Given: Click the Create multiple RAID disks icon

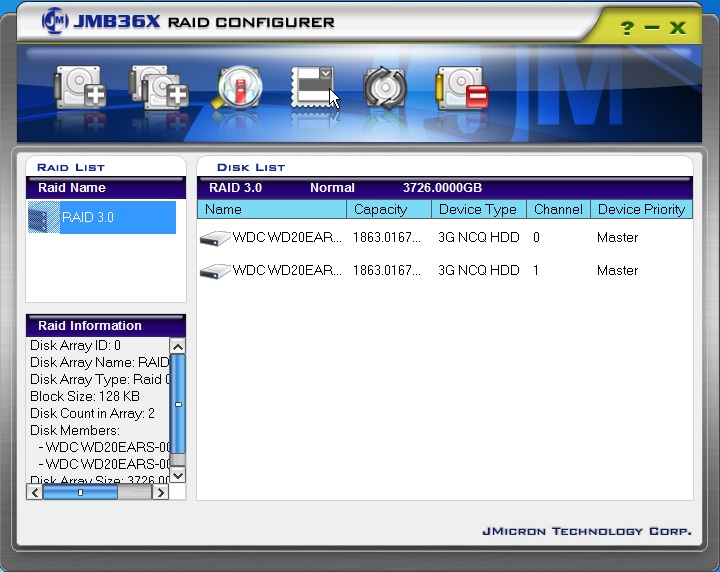Looking at the screenshot, I should [x=159, y=87].
